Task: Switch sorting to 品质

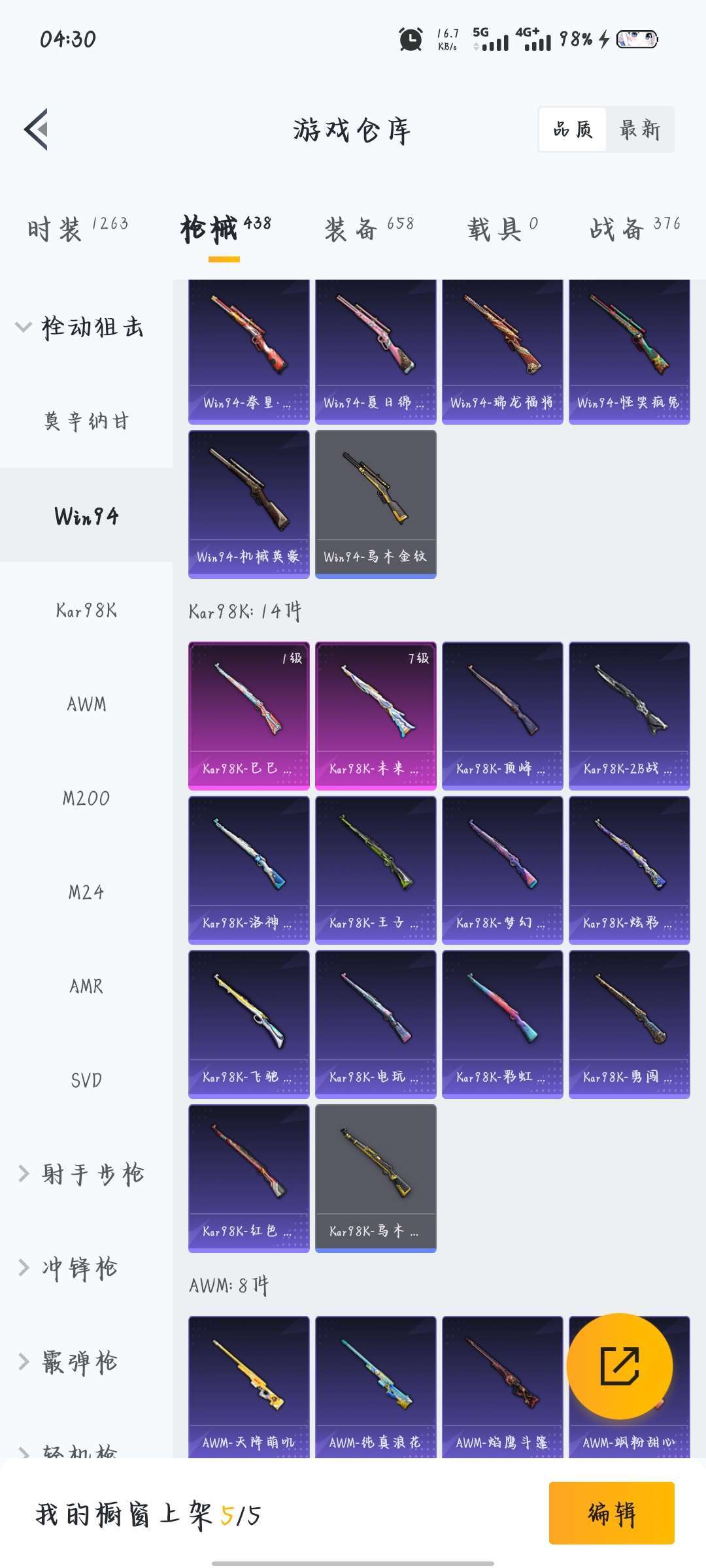Action: coord(573,129)
